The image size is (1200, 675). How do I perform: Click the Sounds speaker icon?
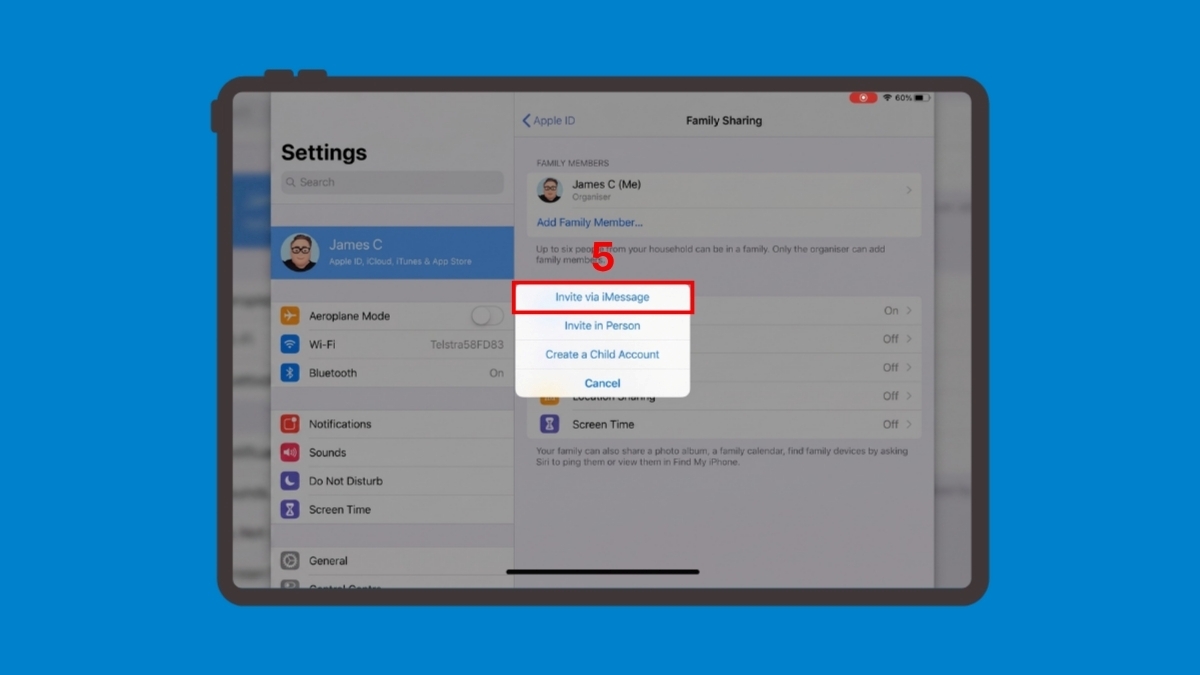(290, 452)
